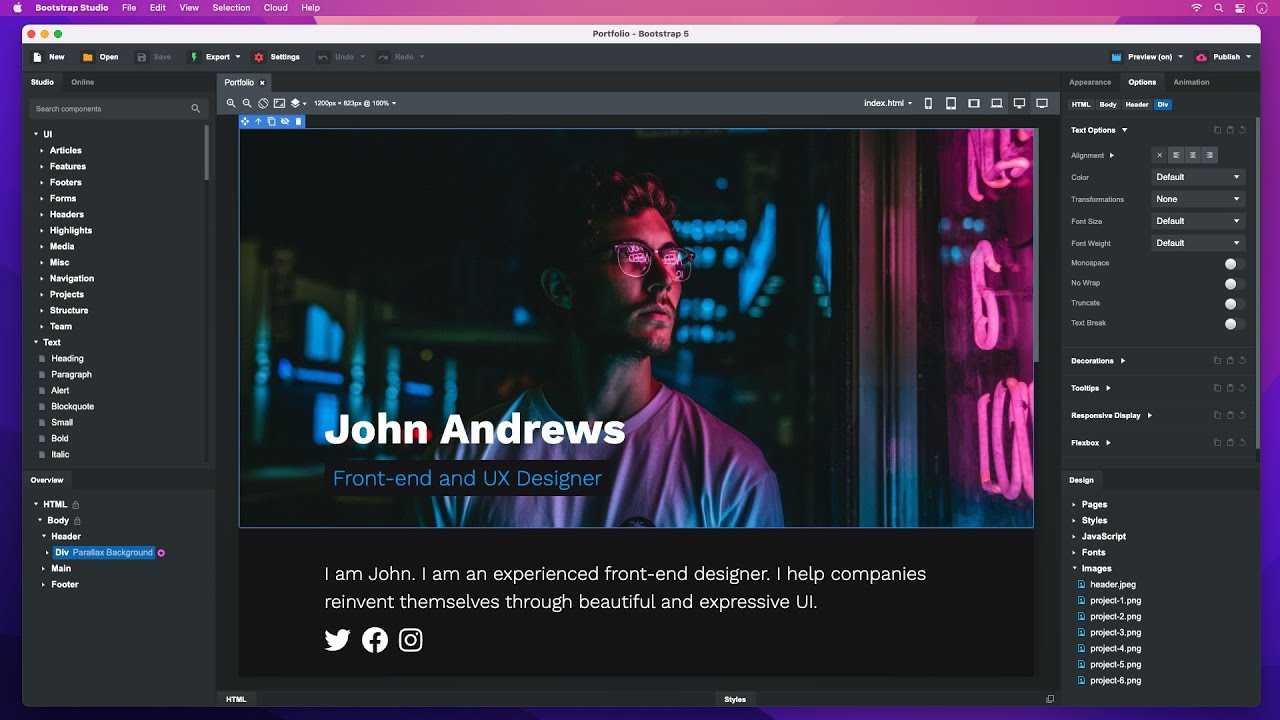This screenshot has height=720, width=1280.
Task: Click the New button
Action: click(49, 57)
